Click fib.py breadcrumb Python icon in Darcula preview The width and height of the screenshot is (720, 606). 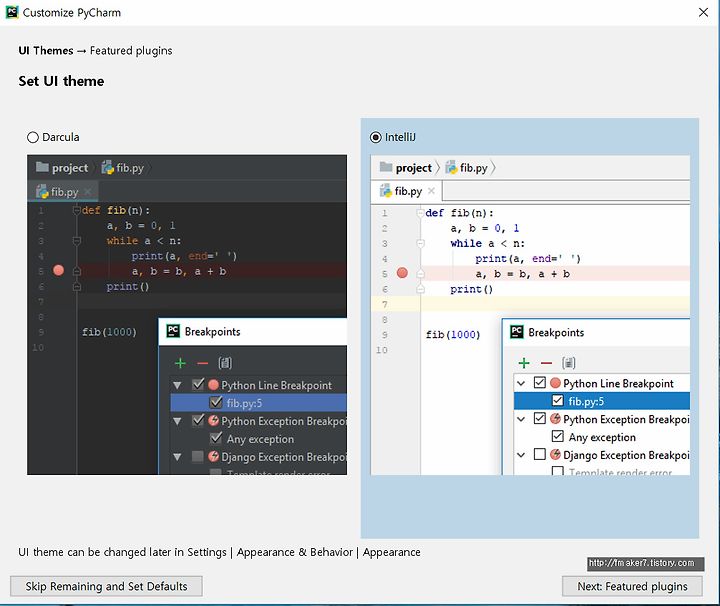(107, 168)
